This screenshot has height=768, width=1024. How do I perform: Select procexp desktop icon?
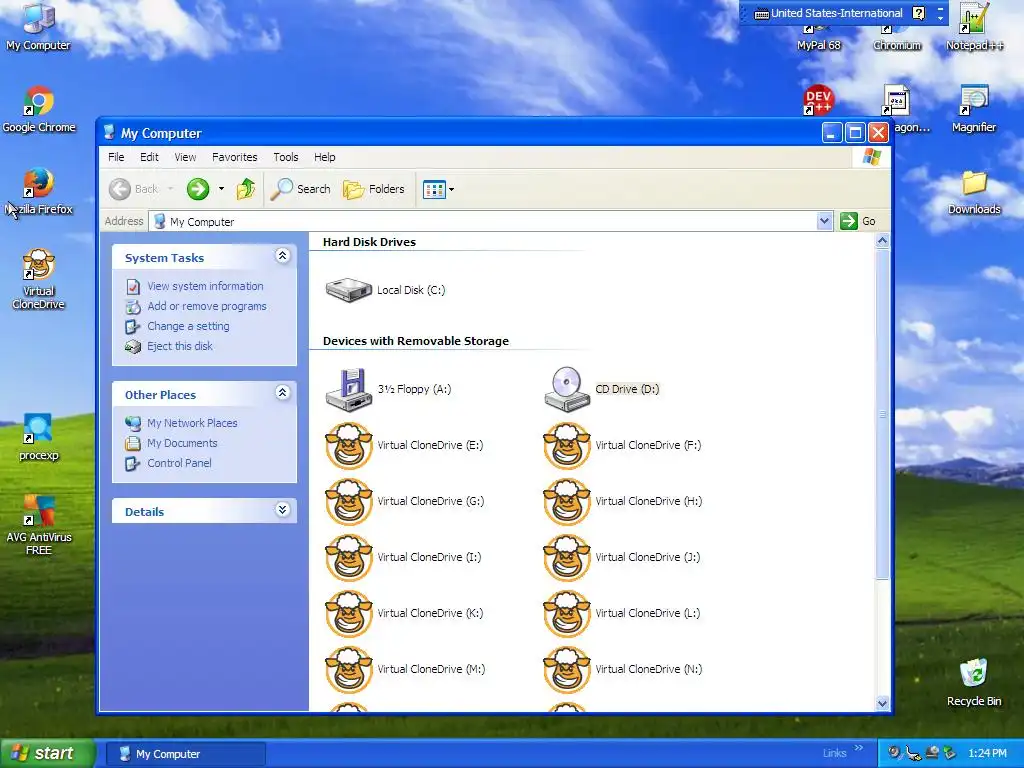(39, 438)
